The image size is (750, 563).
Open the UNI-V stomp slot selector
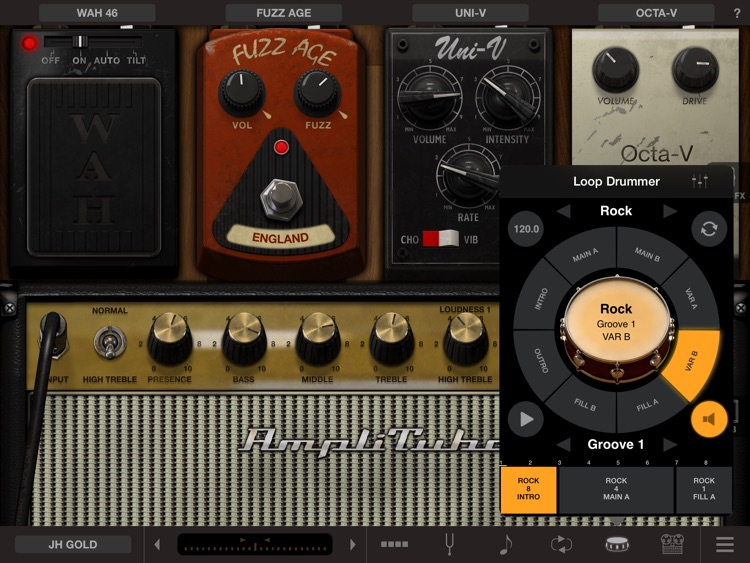point(470,13)
